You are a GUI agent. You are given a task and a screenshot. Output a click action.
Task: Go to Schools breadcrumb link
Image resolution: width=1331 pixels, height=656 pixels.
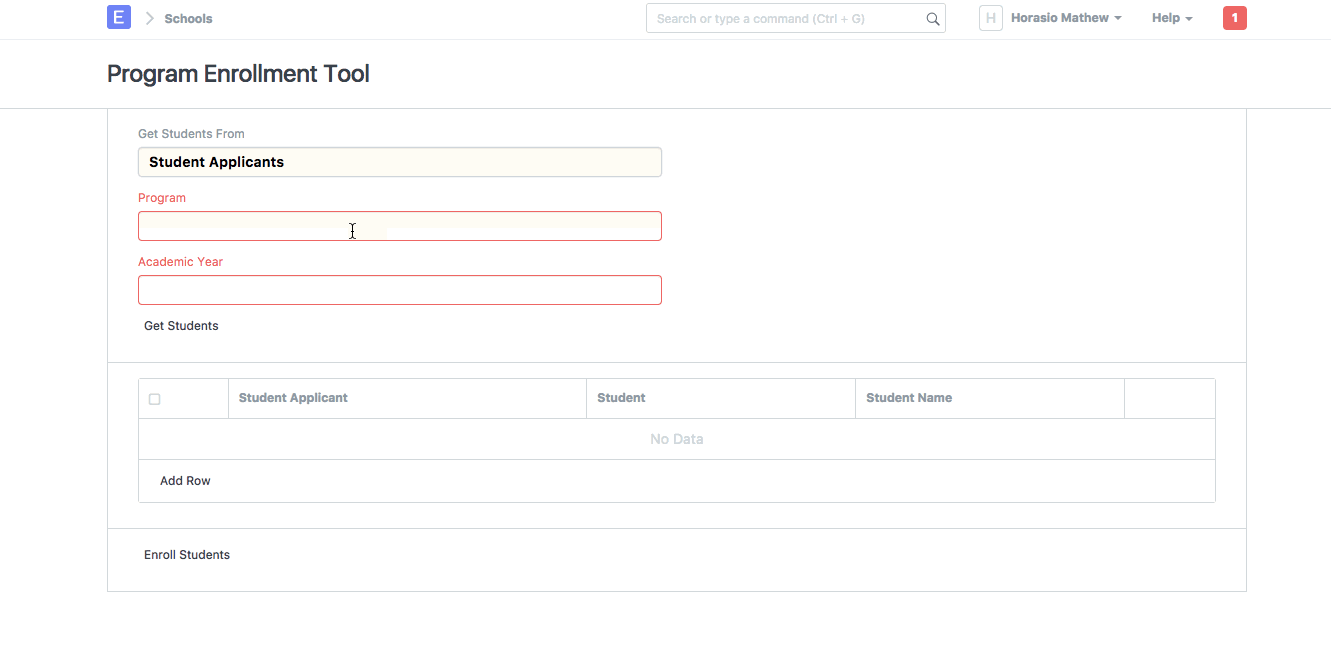click(x=188, y=19)
